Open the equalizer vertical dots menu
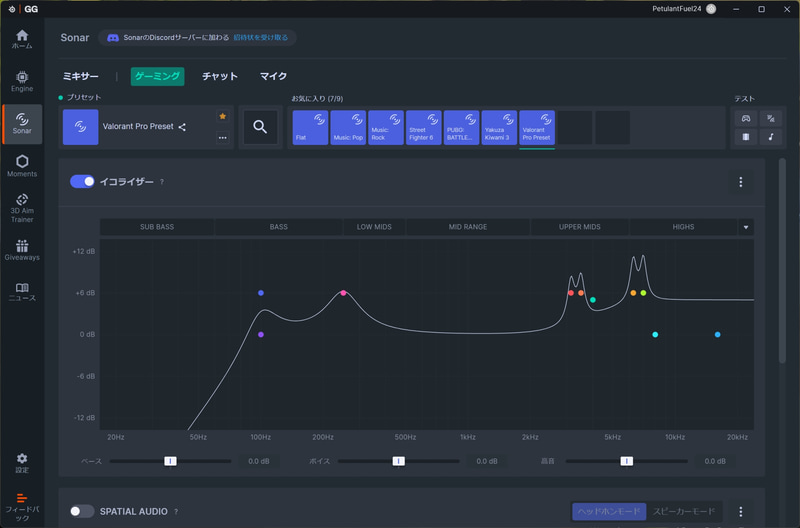This screenshot has width=800, height=528. point(741,182)
